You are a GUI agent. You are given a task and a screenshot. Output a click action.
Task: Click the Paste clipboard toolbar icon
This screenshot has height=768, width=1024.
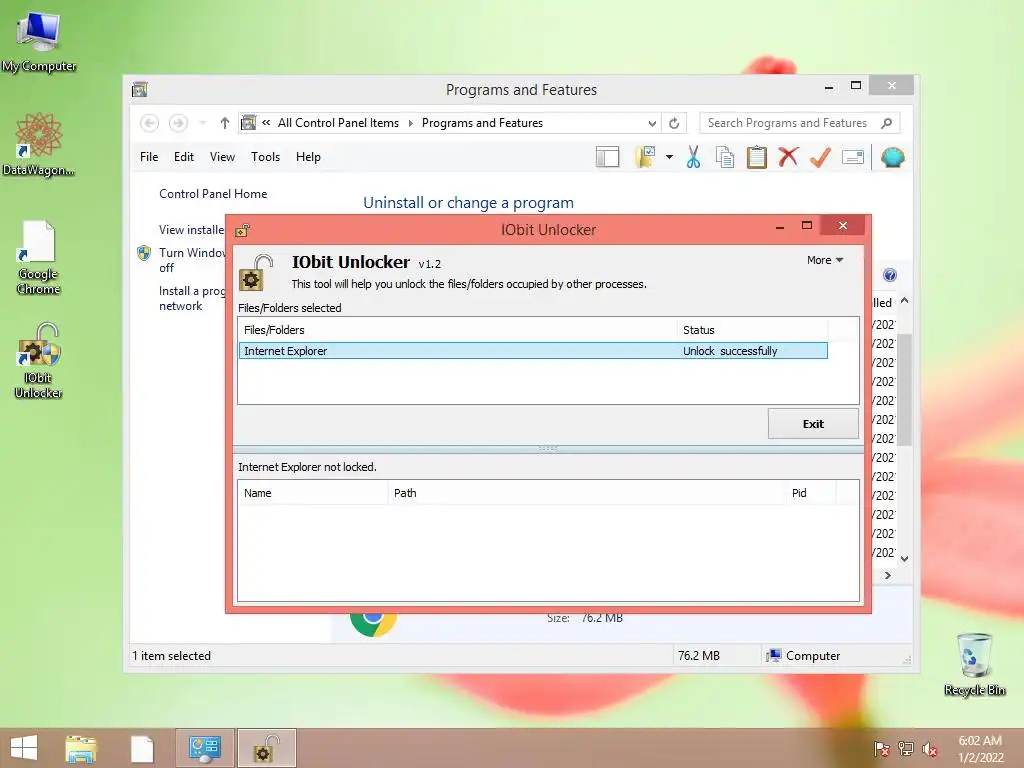point(756,157)
